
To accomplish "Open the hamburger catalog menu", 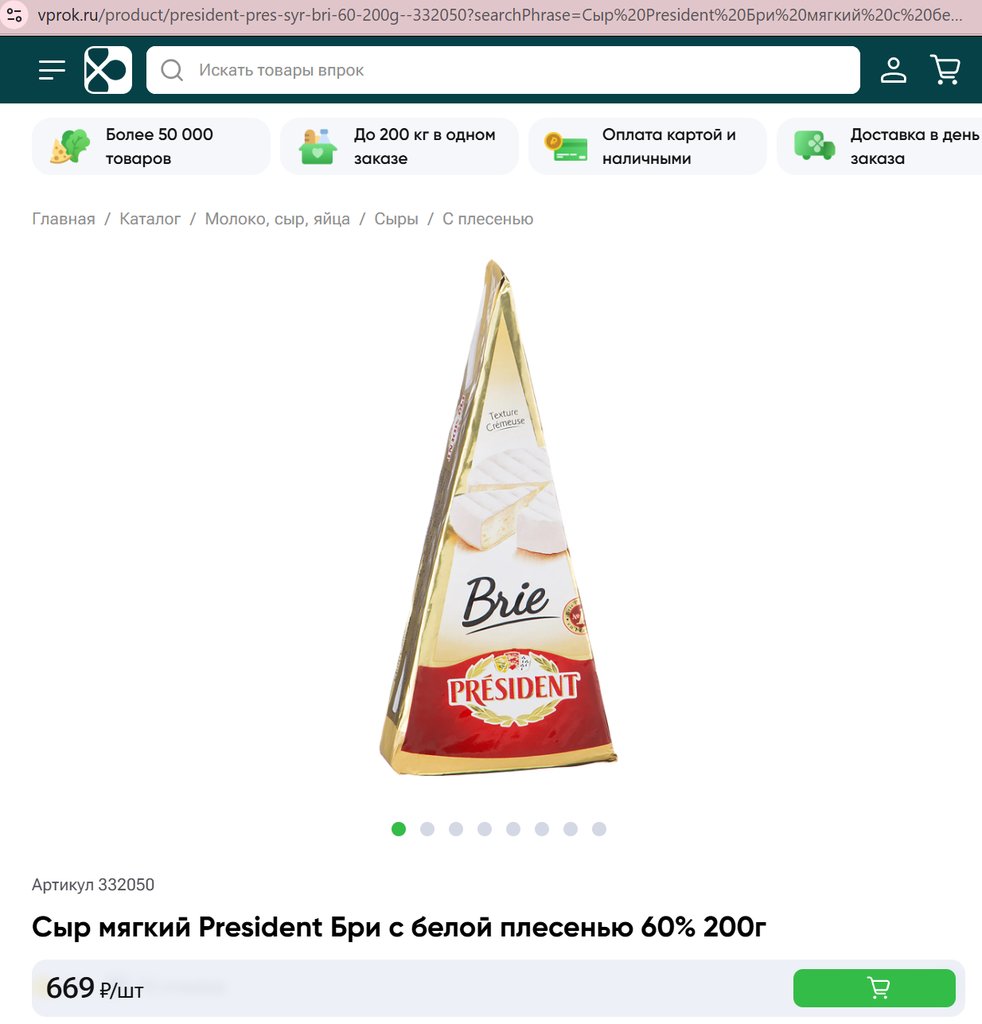I will pyautogui.click(x=52, y=70).
